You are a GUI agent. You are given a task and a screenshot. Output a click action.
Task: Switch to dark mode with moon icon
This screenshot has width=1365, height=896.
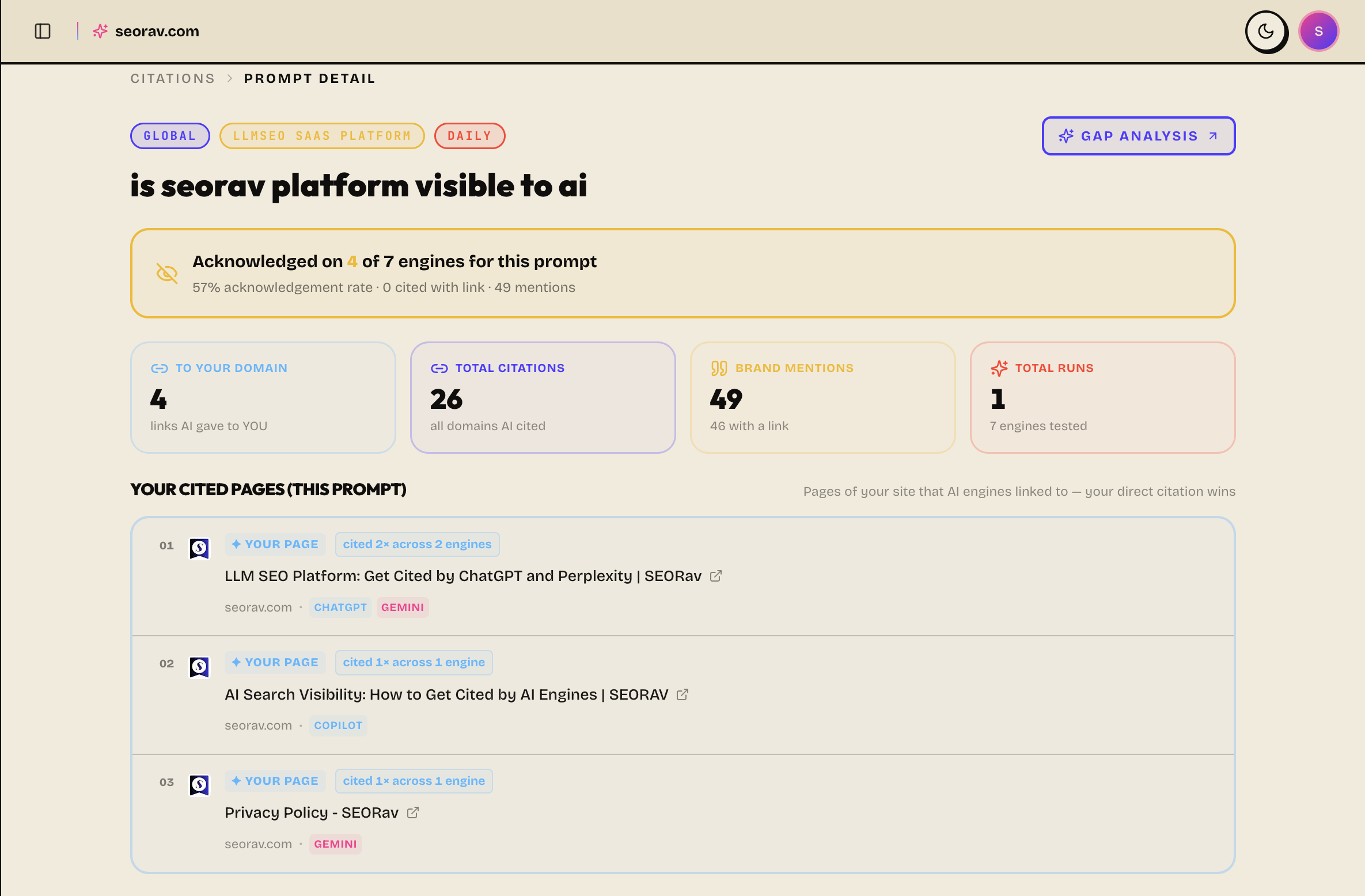click(1267, 32)
